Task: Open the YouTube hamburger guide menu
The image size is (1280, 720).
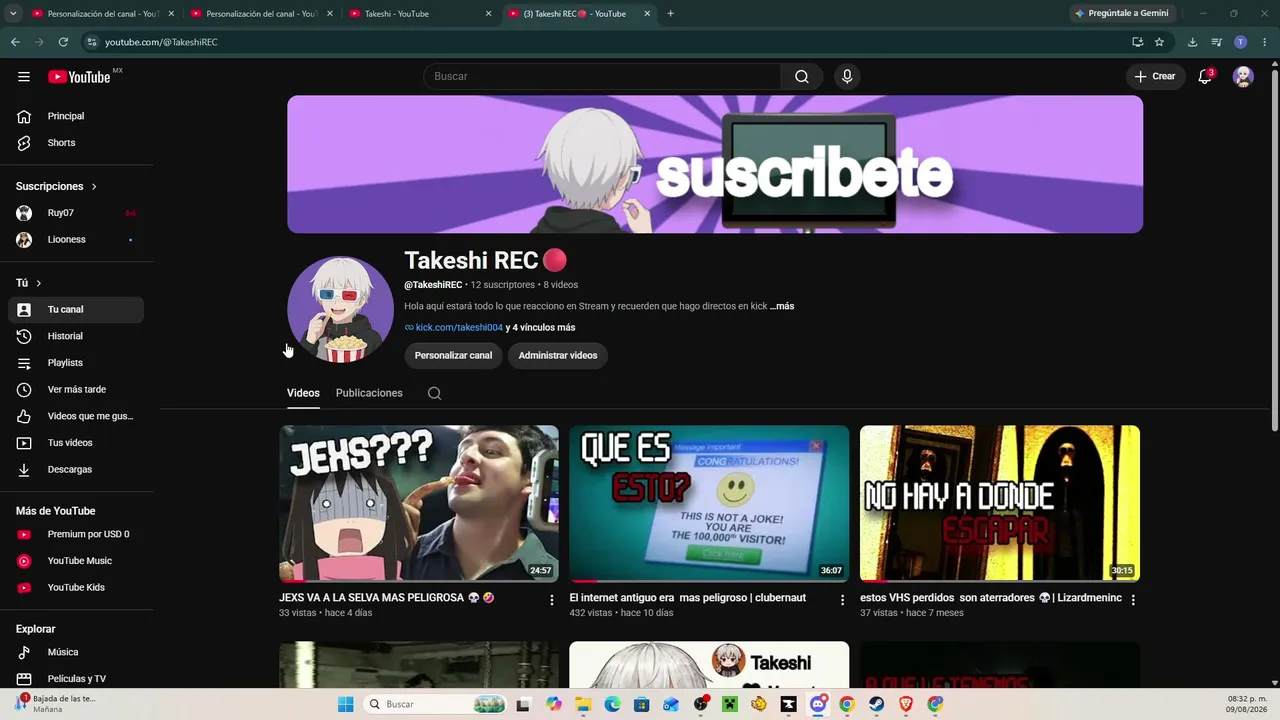Action: [x=24, y=76]
